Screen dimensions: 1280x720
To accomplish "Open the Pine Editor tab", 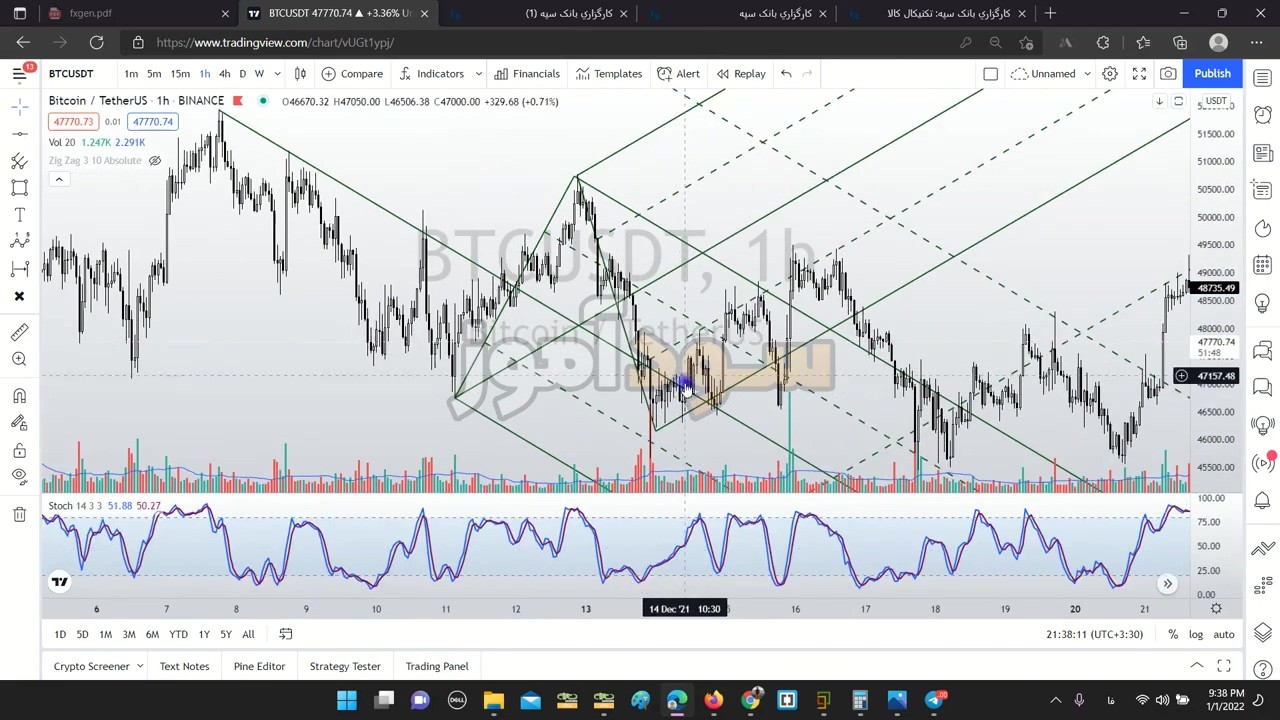I will click(x=259, y=666).
